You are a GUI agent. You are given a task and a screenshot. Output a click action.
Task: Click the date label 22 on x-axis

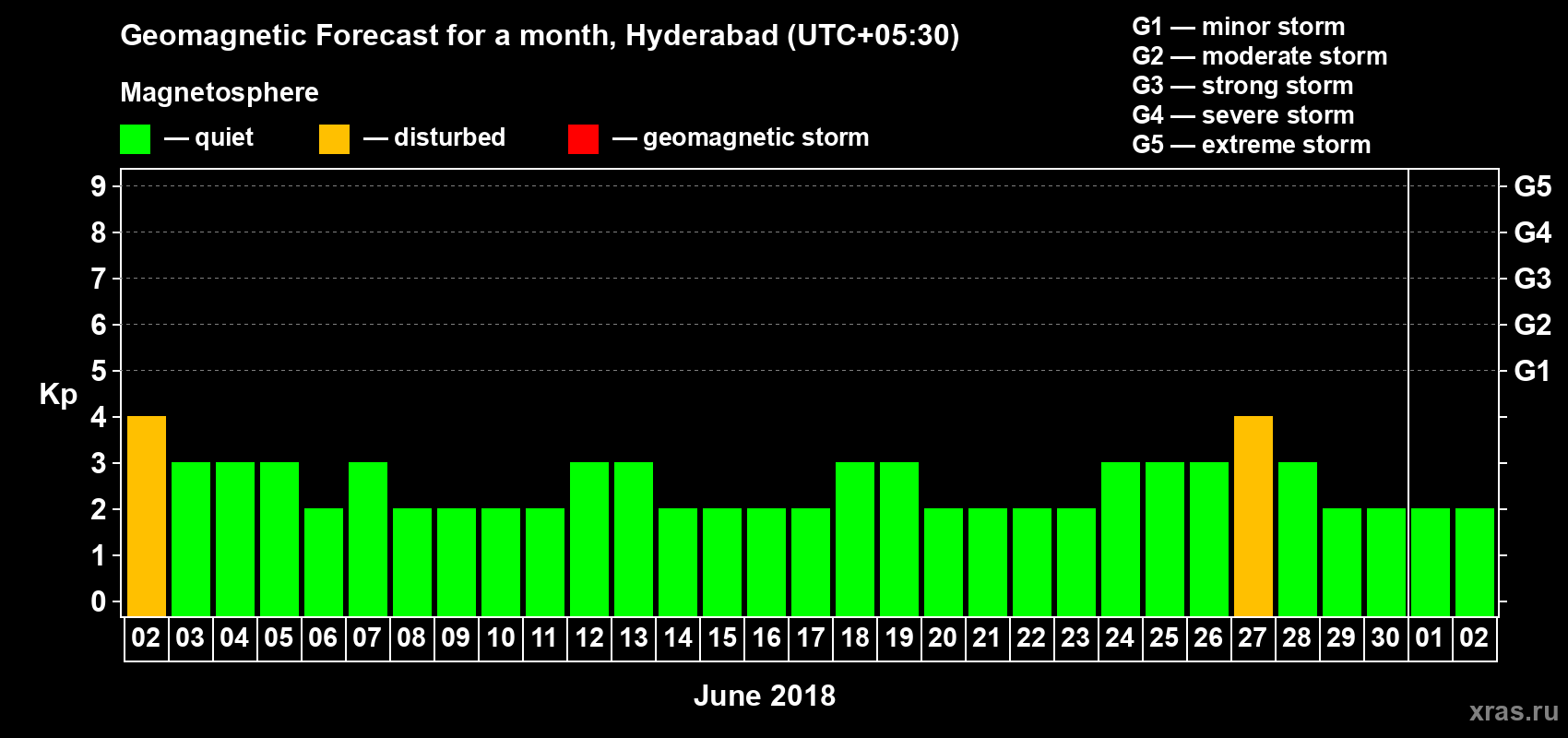[x=1031, y=638]
